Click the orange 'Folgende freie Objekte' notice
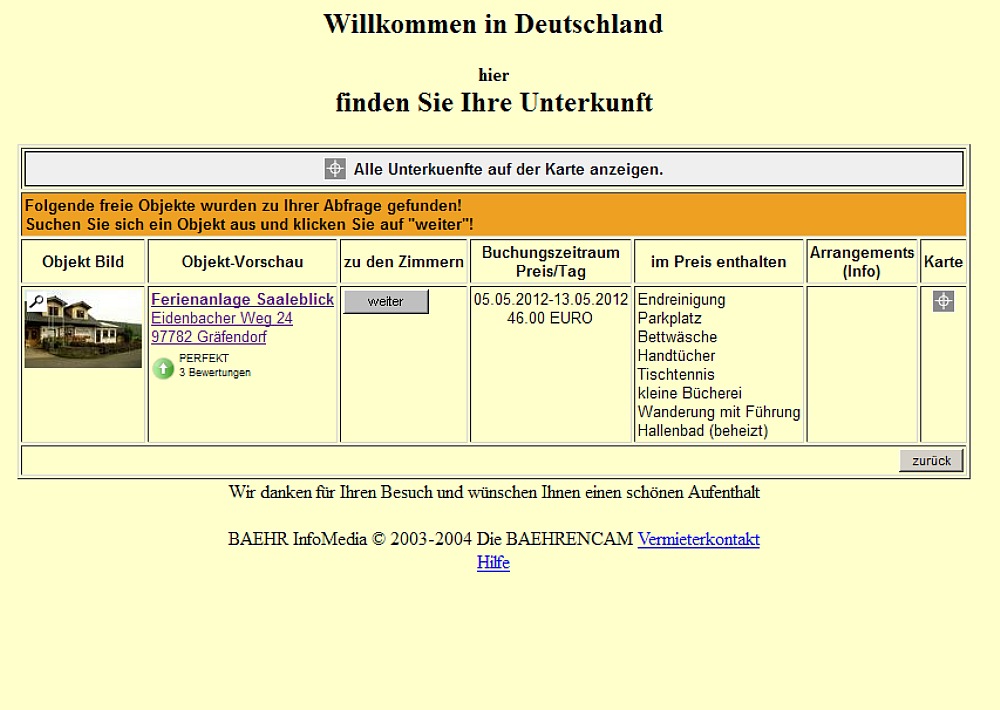This screenshot has width=1000, height=710. pyautogui.click(x=494, y=215)
